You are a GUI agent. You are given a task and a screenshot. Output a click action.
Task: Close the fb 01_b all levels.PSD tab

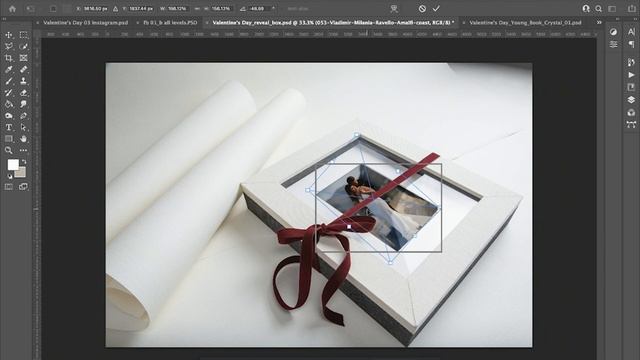(x=138, y=23)
